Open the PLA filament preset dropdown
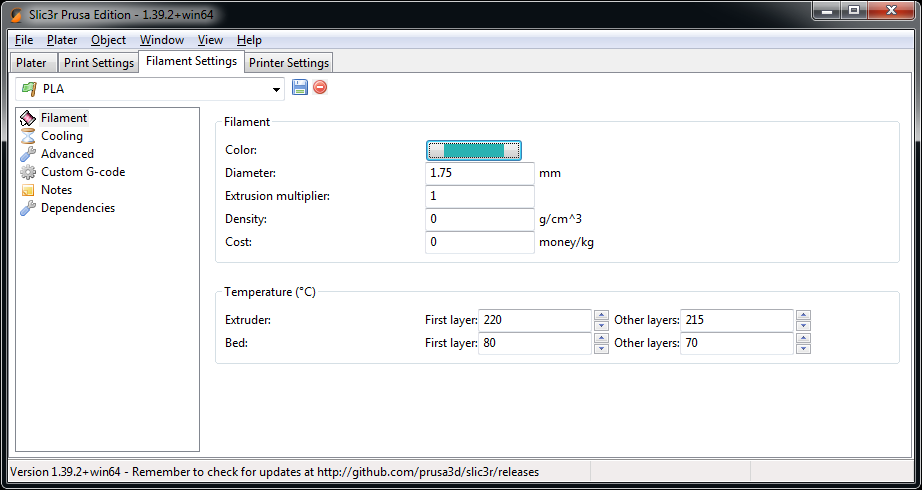 coord(150,89)
